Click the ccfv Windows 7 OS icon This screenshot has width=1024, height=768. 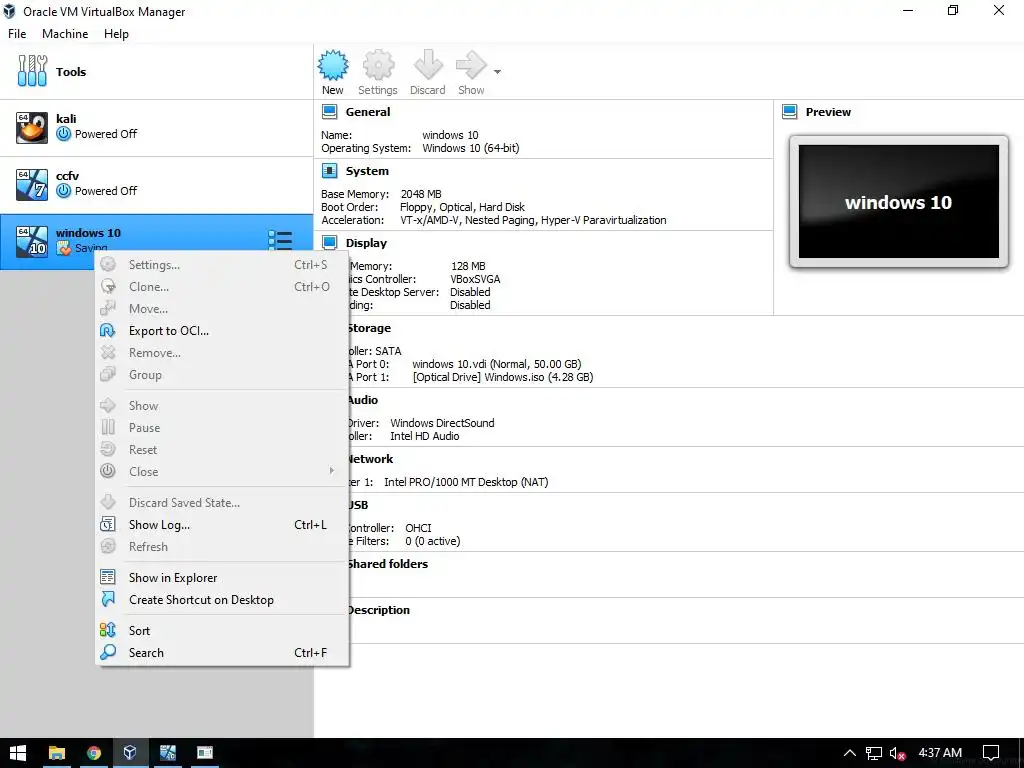32,184
